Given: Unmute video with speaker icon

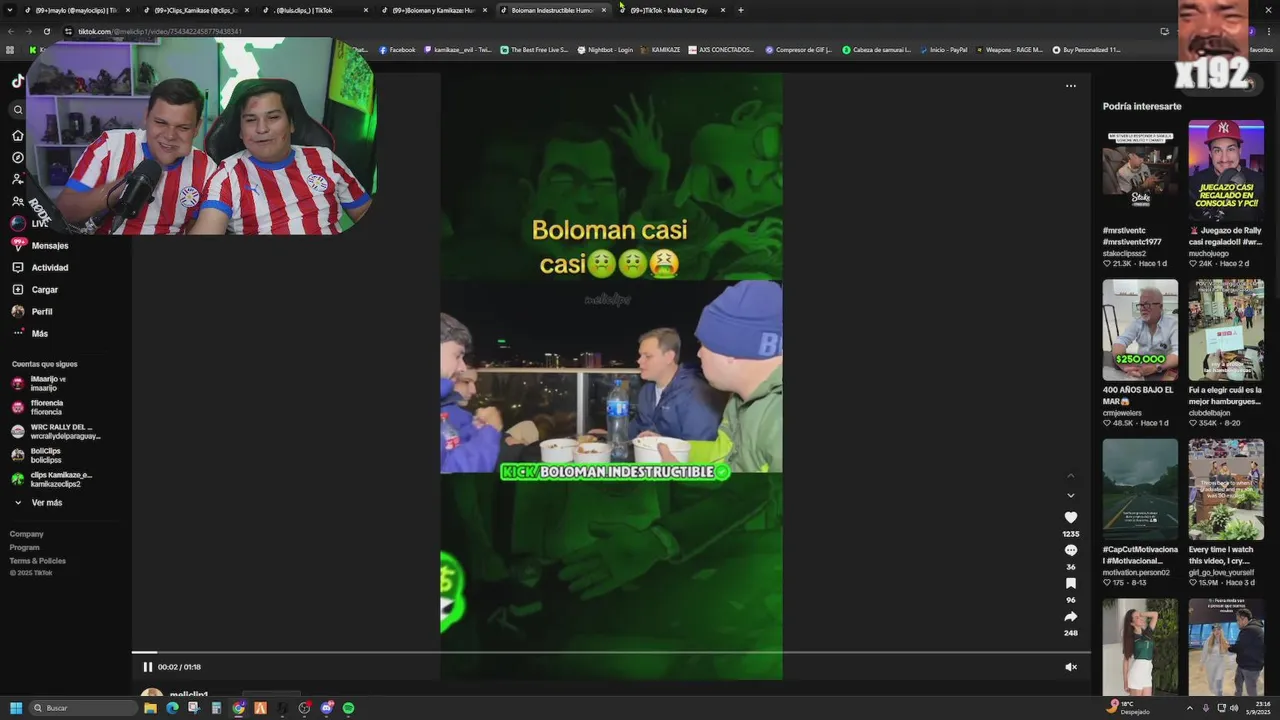Looking at the screenshot, I should 1070,667.
